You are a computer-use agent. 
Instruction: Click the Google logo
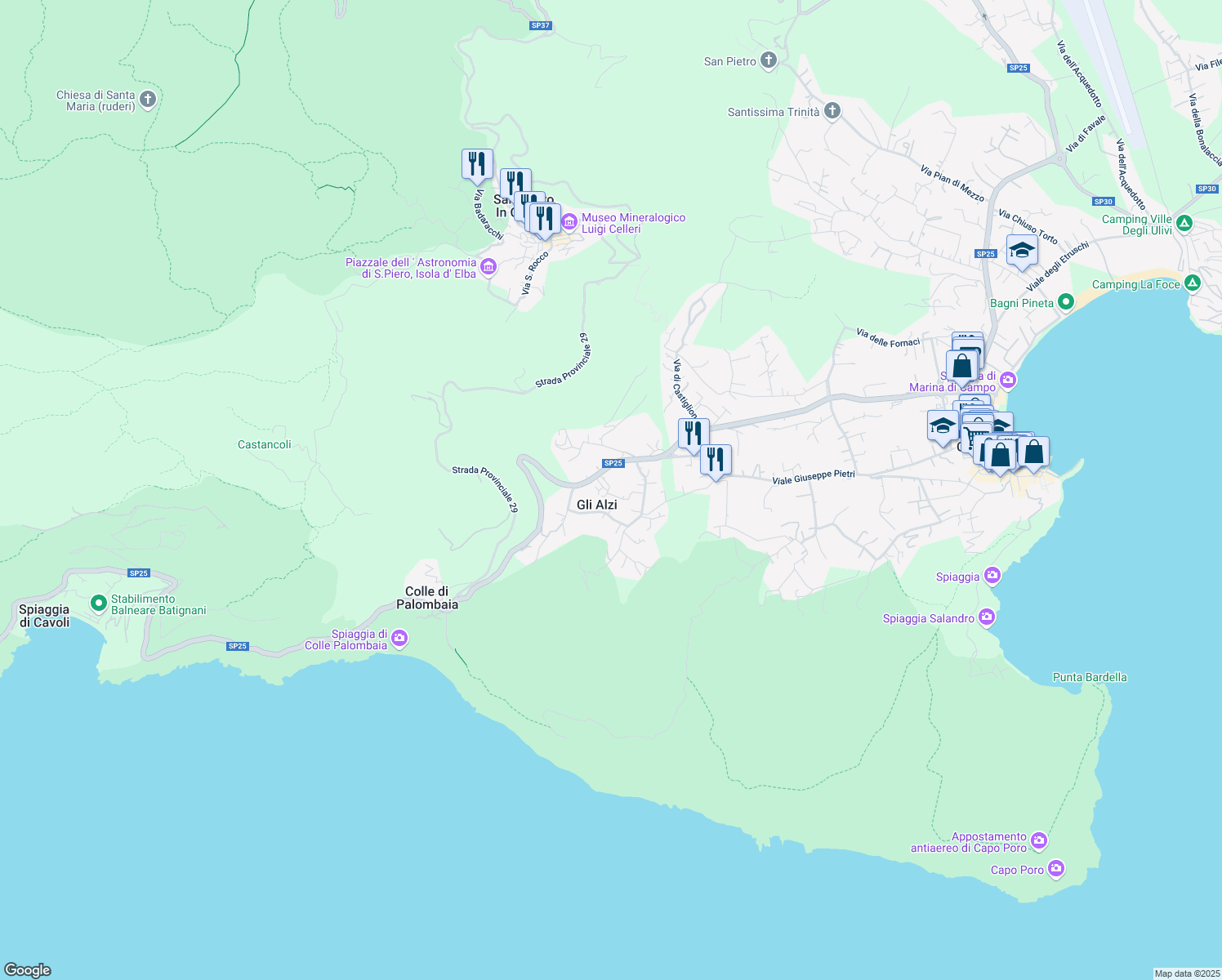pyautogui.click(x=28, y=970)
